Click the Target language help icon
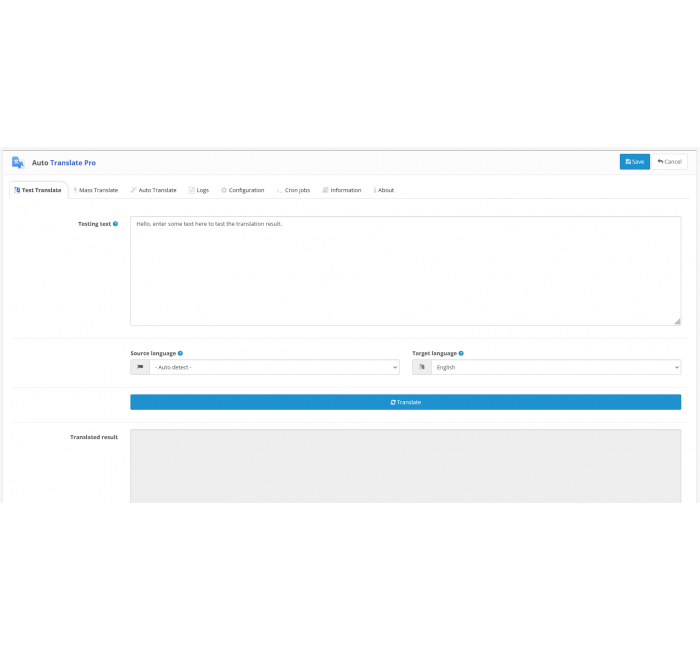 click(461, 353)
